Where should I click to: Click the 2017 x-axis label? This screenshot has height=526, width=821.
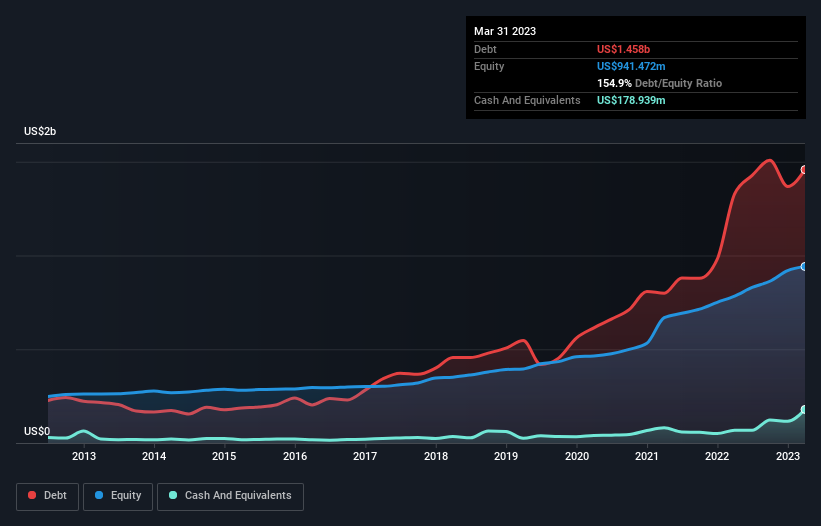pos(365,456)
